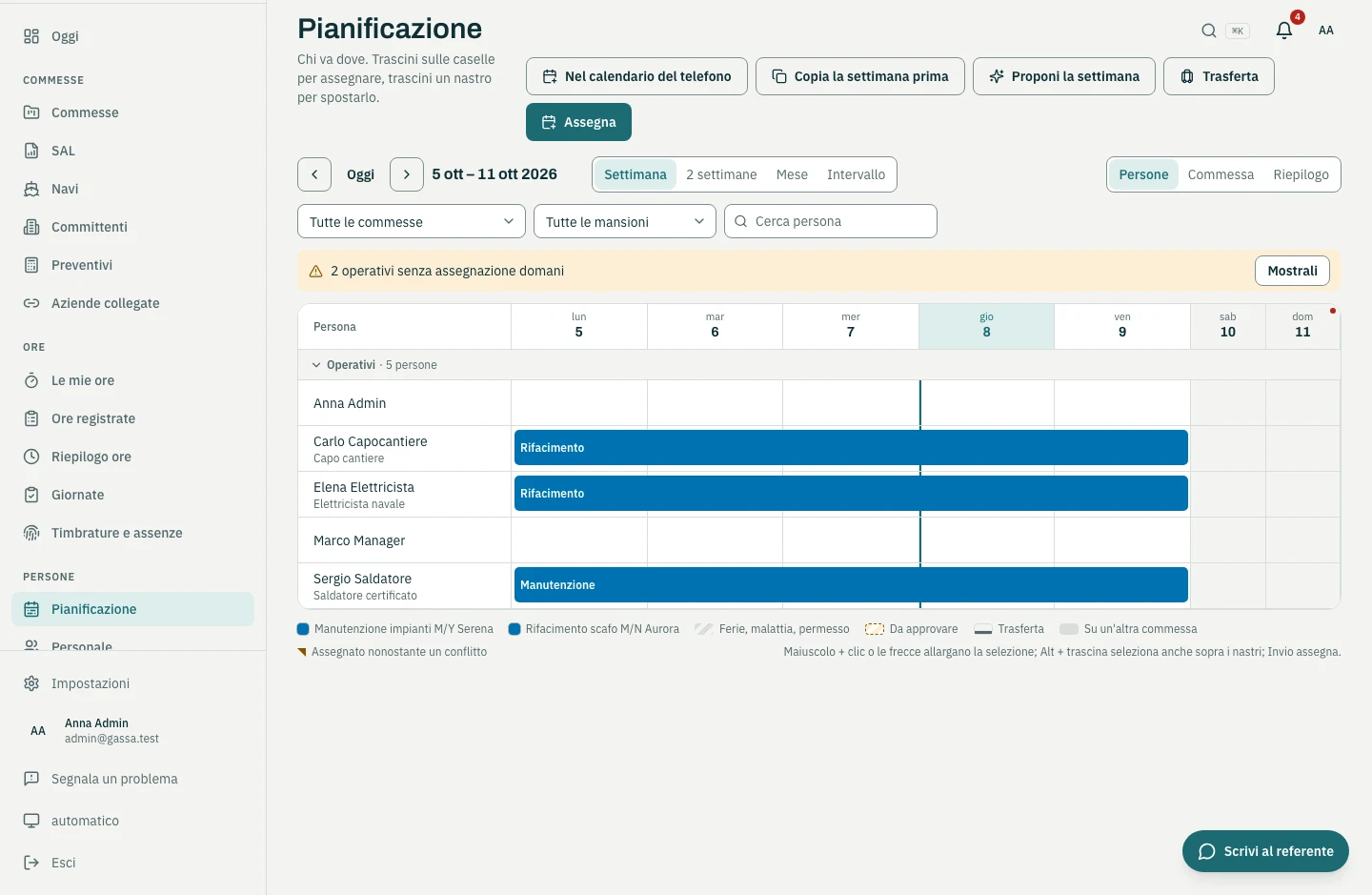The width and height of the screenshot is (1372, 895).
Task: Select the Persone grouping tab
Action: coord(1143,174)
